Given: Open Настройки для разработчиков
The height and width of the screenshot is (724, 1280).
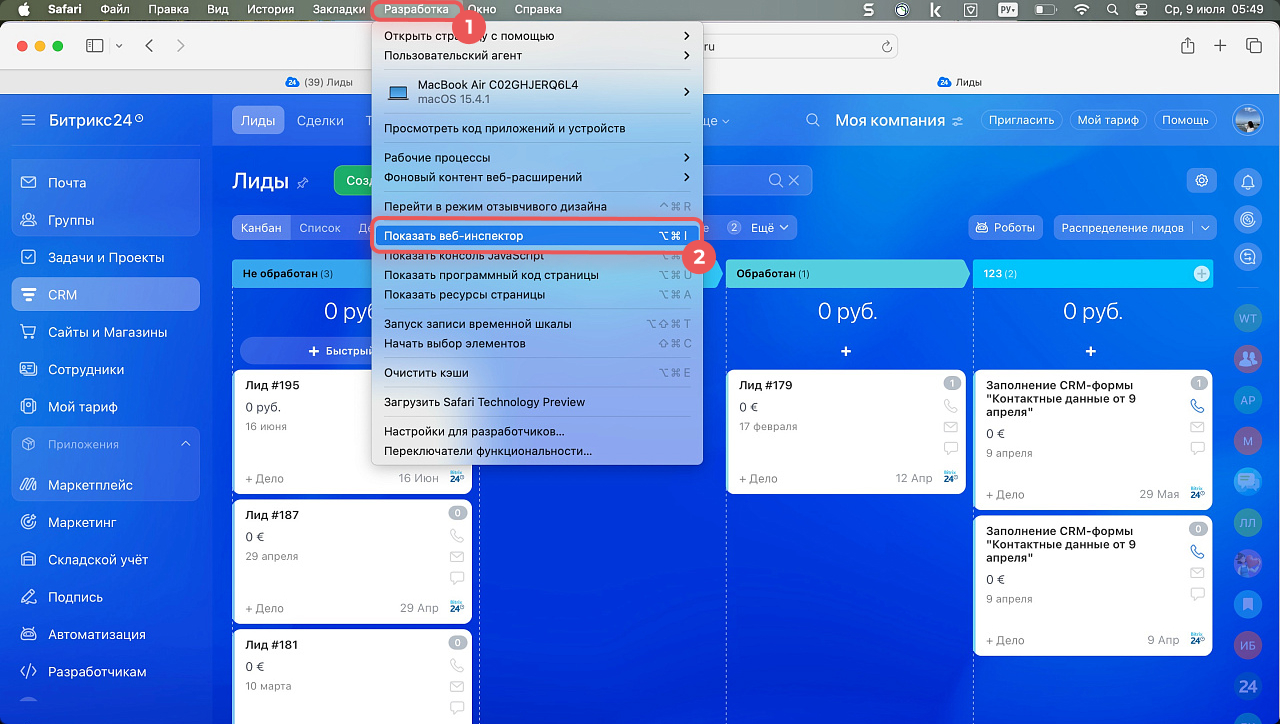Looking at the screenshot, I should point(537,432).
